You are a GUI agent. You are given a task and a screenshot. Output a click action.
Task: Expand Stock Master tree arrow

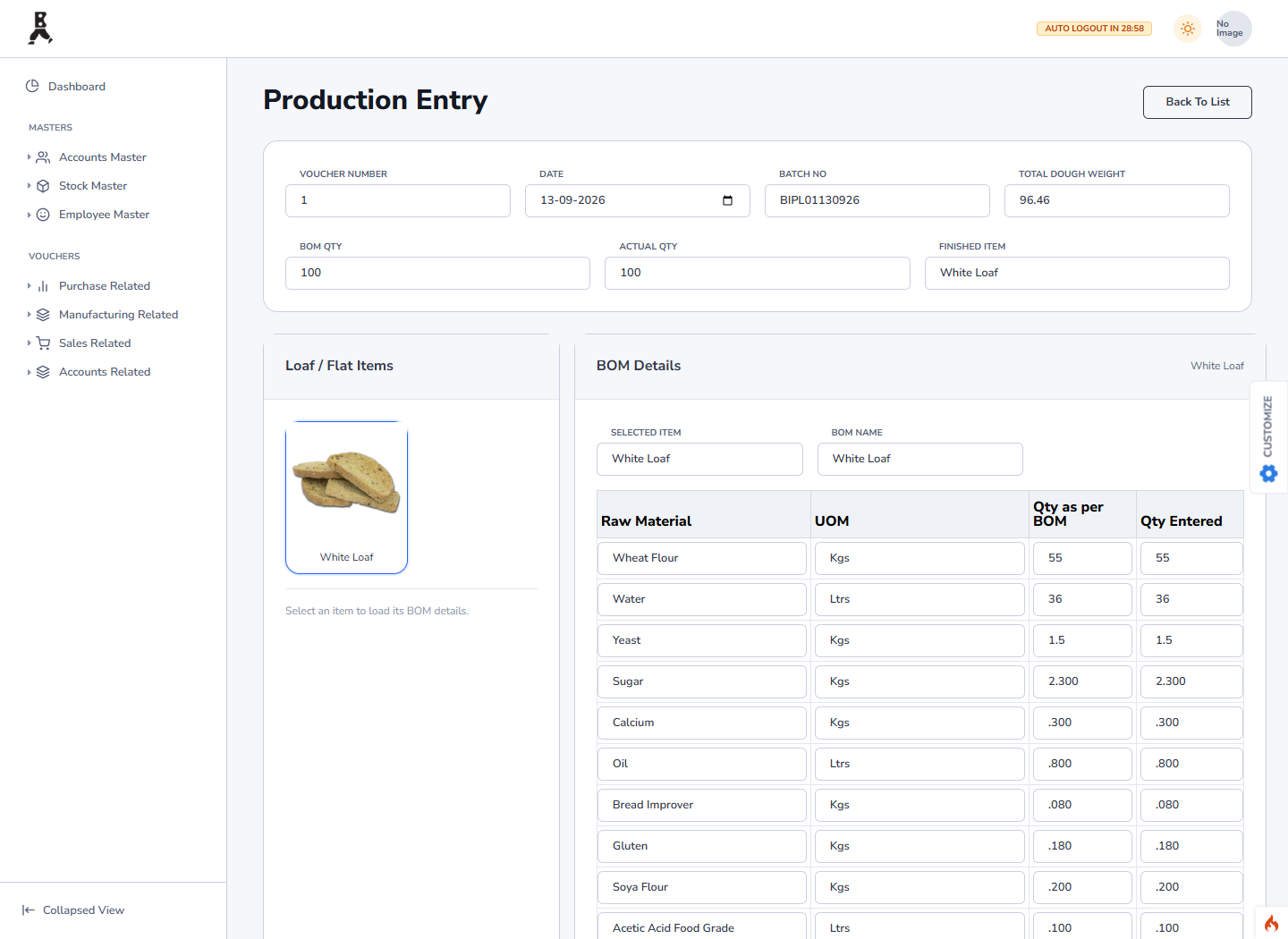[29, 186]
